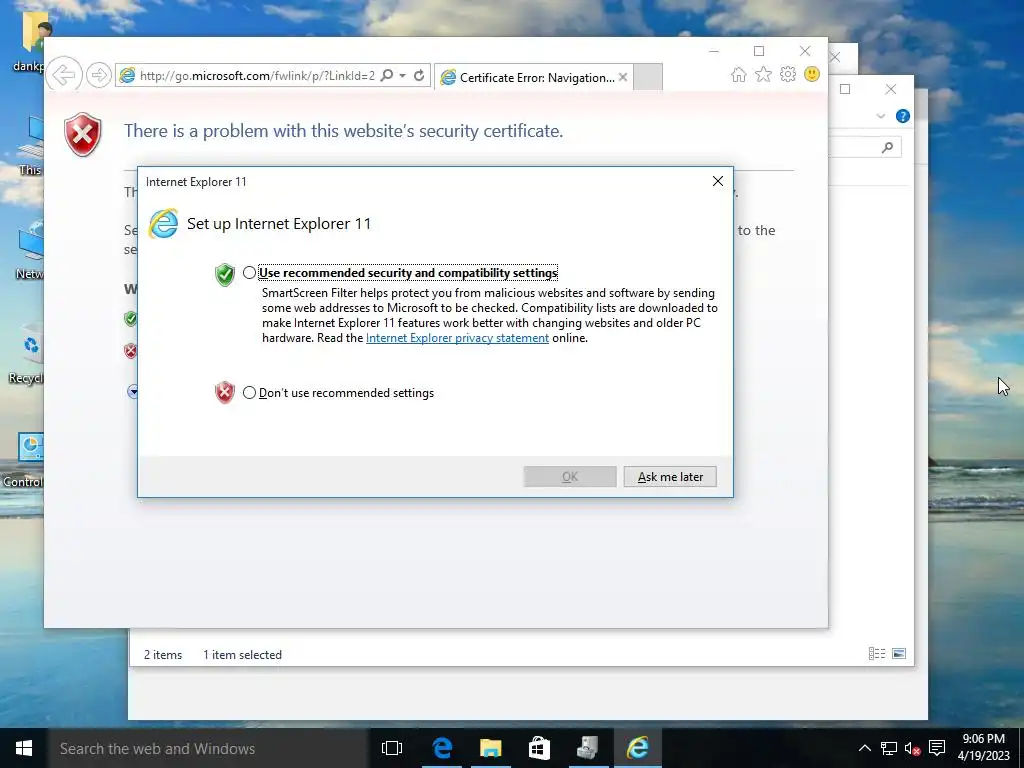
Task: Open the Internet Explorer privacy statement link
Action: coord(457,338)
